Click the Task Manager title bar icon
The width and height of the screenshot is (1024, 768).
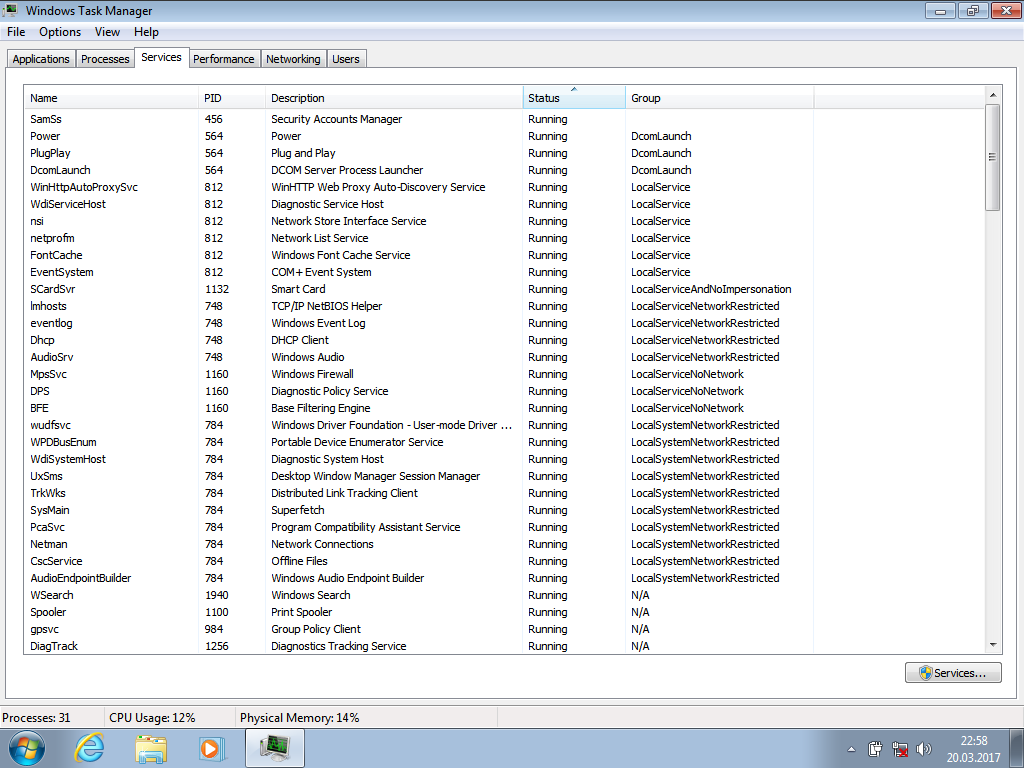(10, 10)
